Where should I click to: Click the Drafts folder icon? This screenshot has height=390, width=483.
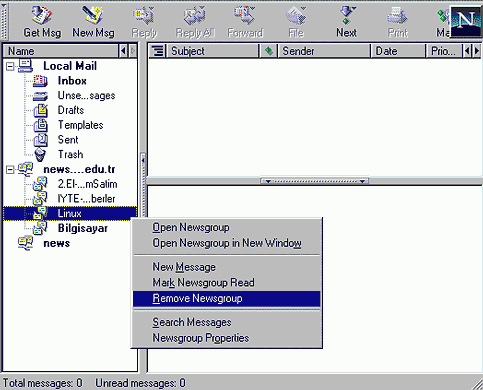pyautogui.click(x=41, y=110)
